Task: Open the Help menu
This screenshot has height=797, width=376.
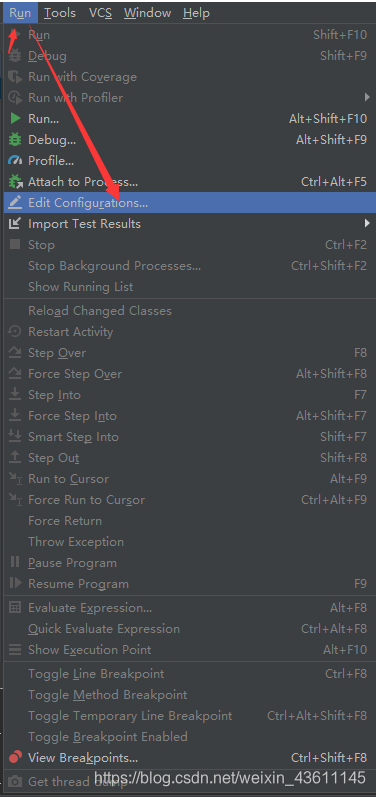Action: [x=196, y=13]
